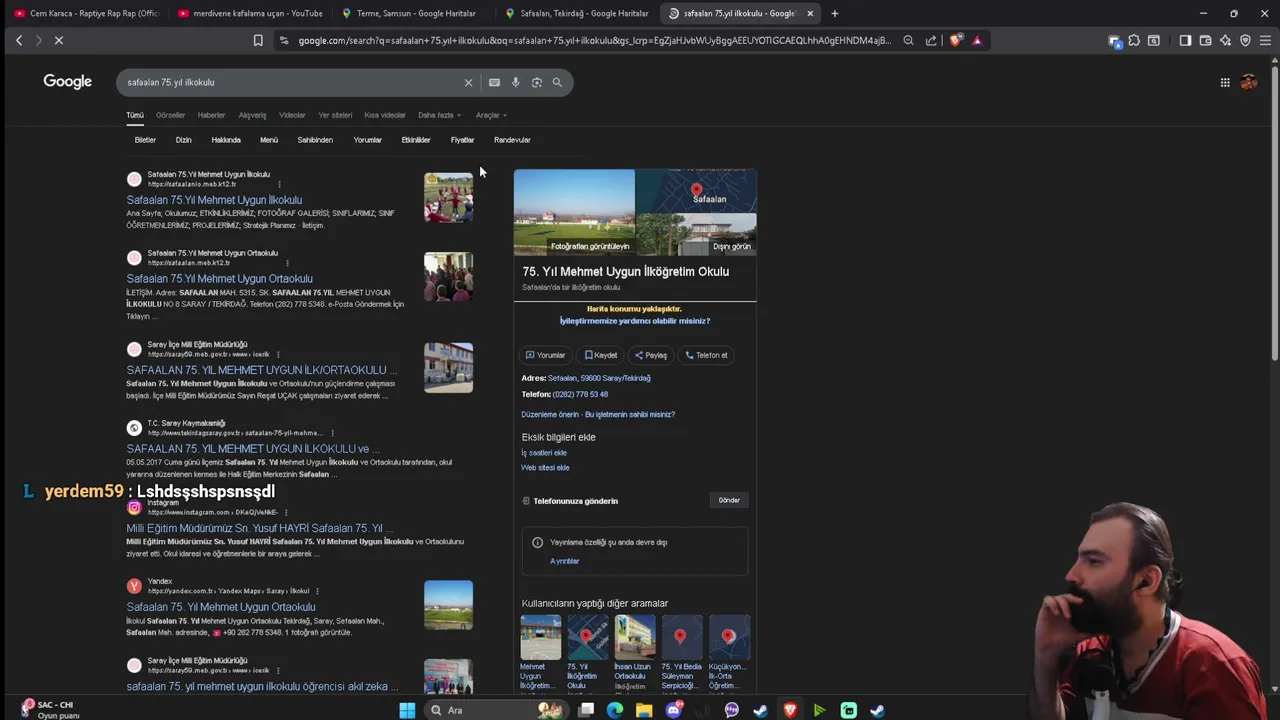Toggle the browser sidebar panel icon
Screen dimensions: 1280x720
[1185, 40]
